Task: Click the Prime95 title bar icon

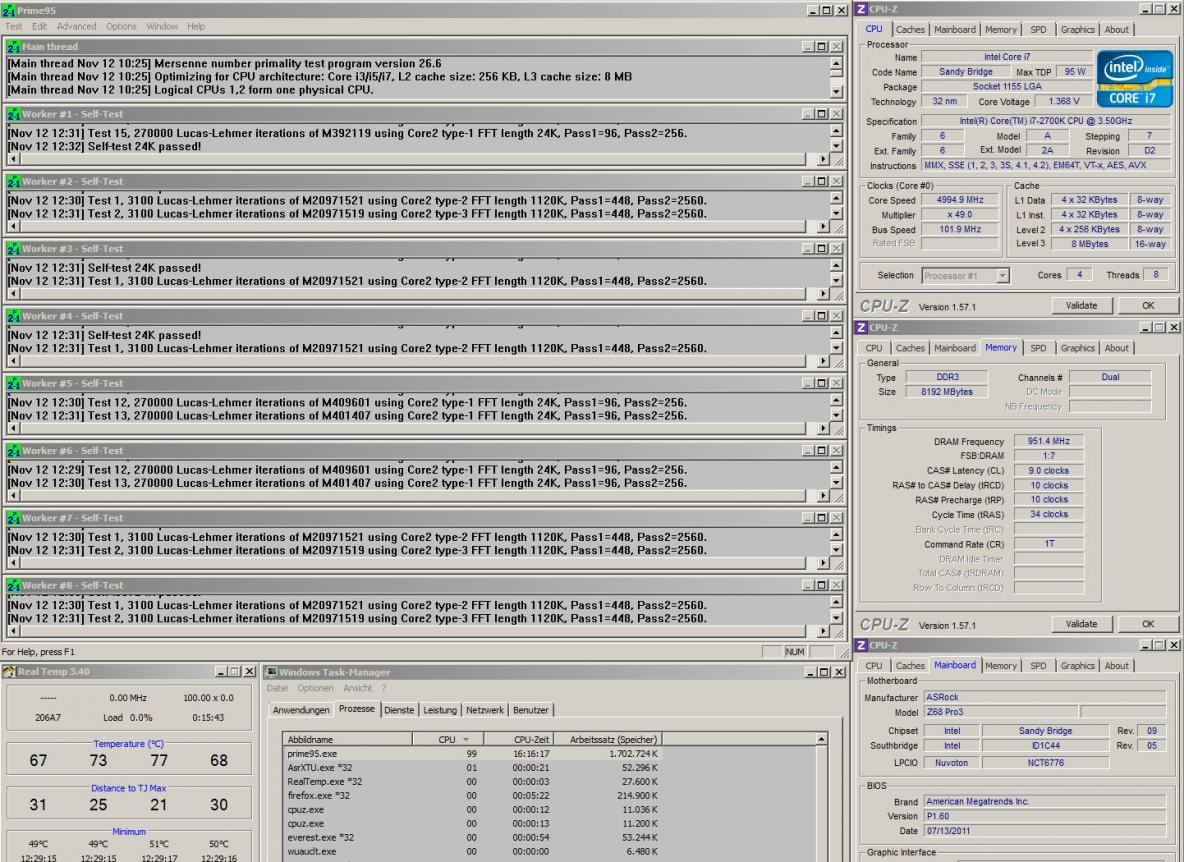Action: tap(8, 10)
